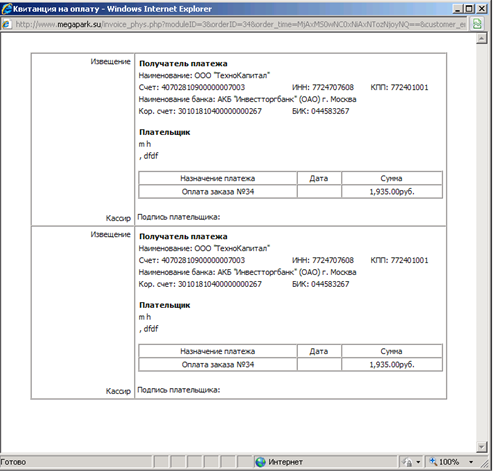
Task: Click 'Получатель платежа' heading in second receipt
Action: pos(183,237)
